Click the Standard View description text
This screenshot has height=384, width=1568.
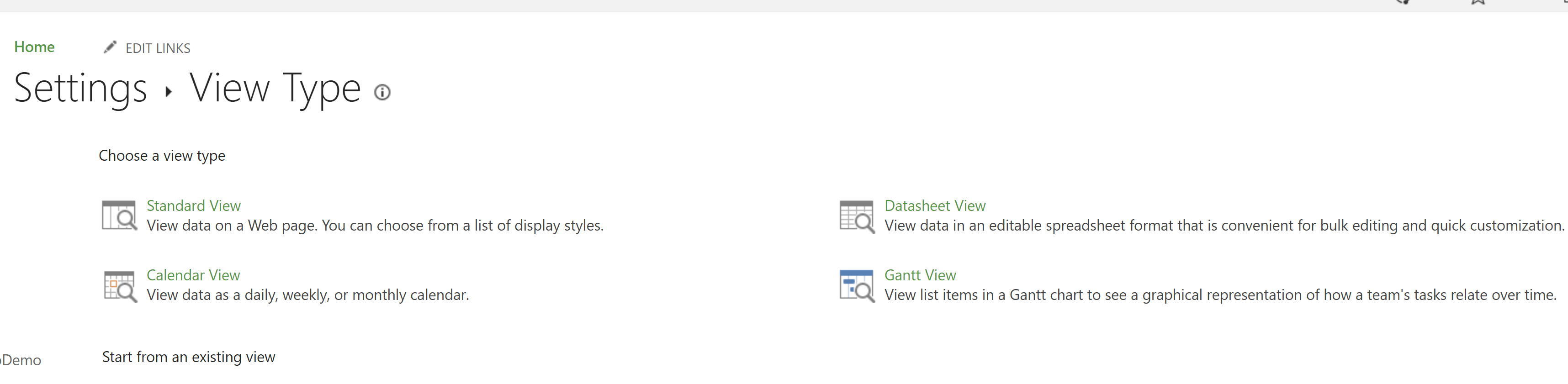[375, 226]
